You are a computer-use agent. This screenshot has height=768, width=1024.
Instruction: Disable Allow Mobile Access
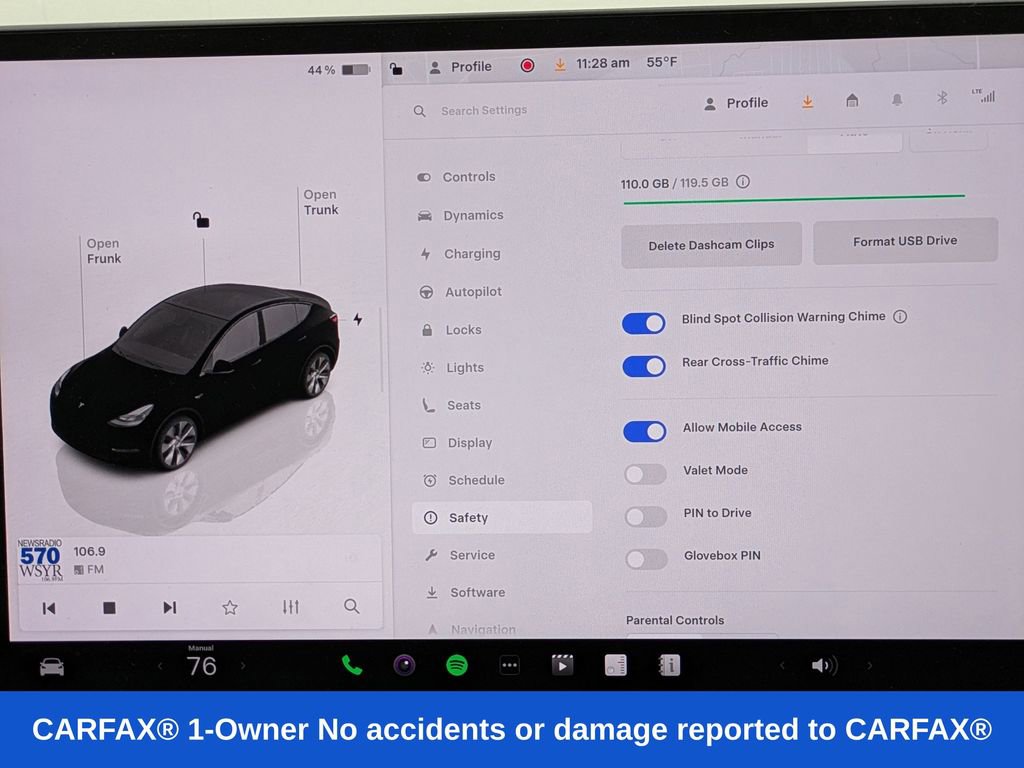tap(645, 431)
